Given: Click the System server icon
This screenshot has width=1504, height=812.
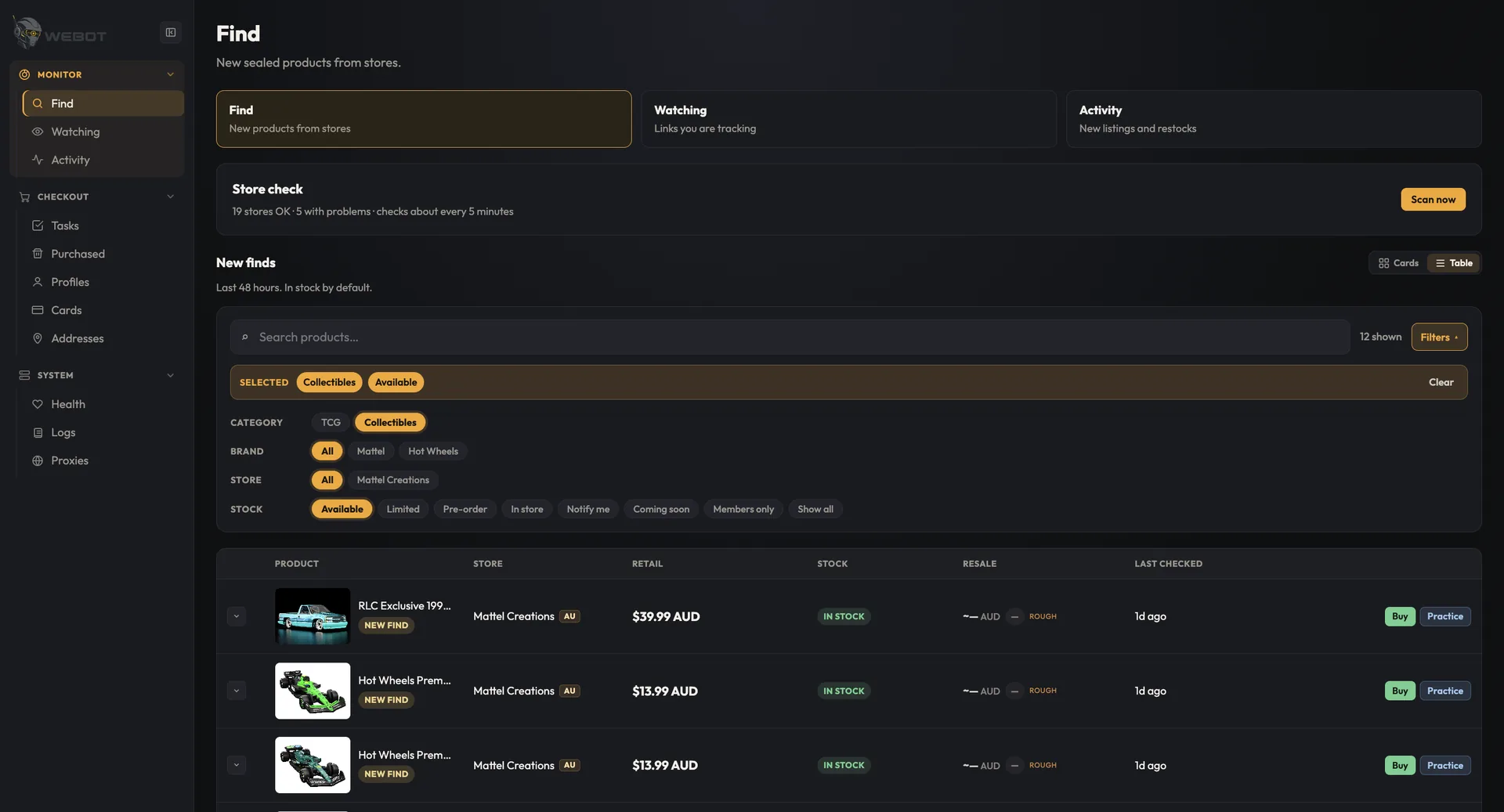Looking at the screenshot, I should [x=24, y=375].
